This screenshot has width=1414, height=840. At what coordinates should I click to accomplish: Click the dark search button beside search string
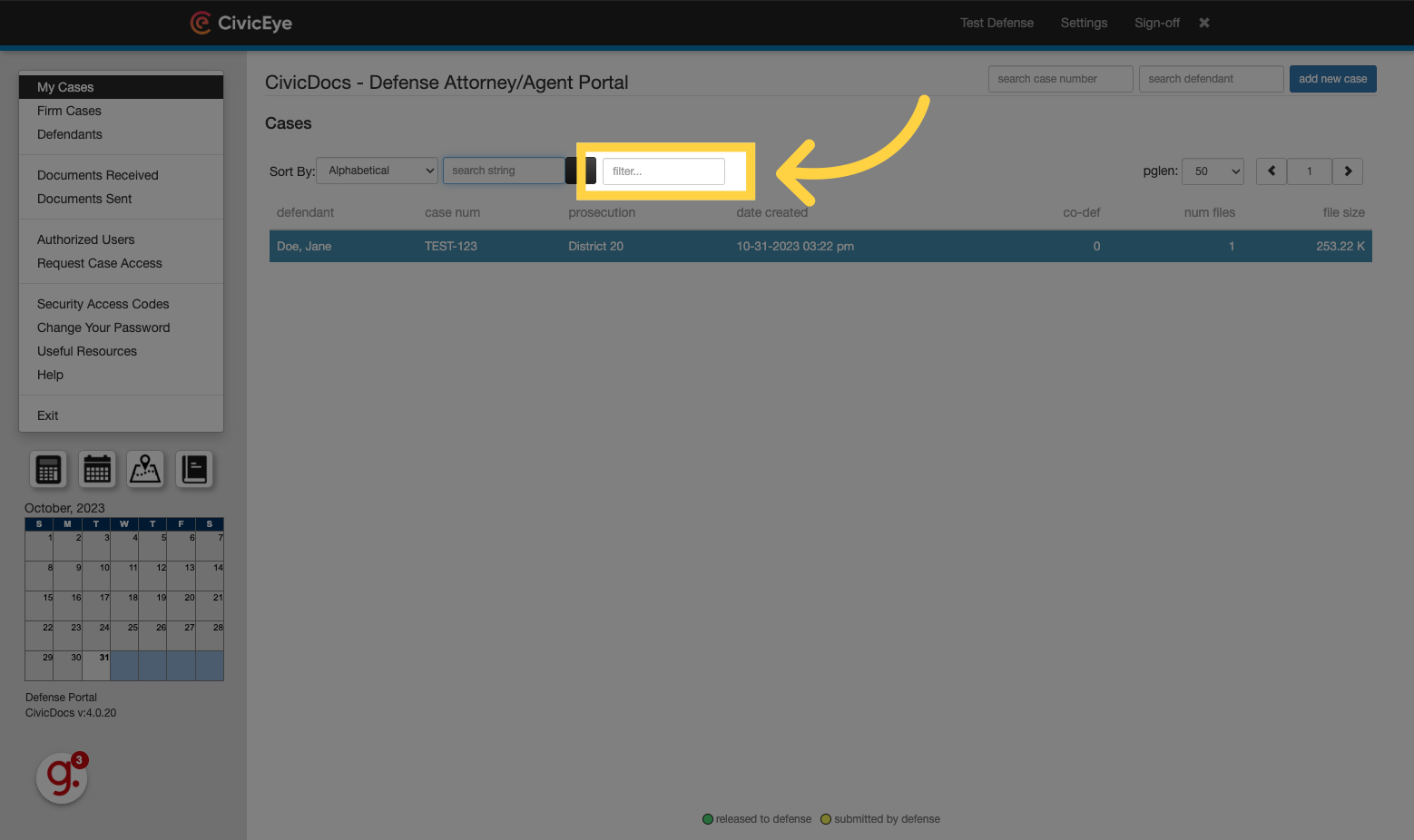[x=581, y=171]
